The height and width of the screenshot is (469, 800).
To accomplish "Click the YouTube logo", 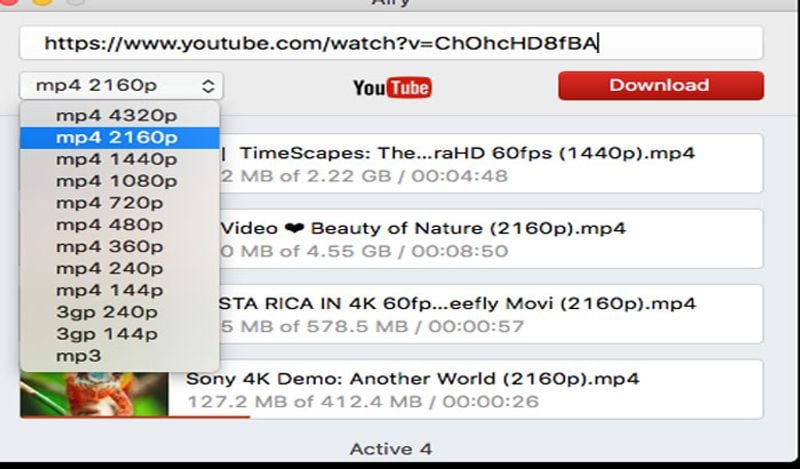I will (392, 87).
